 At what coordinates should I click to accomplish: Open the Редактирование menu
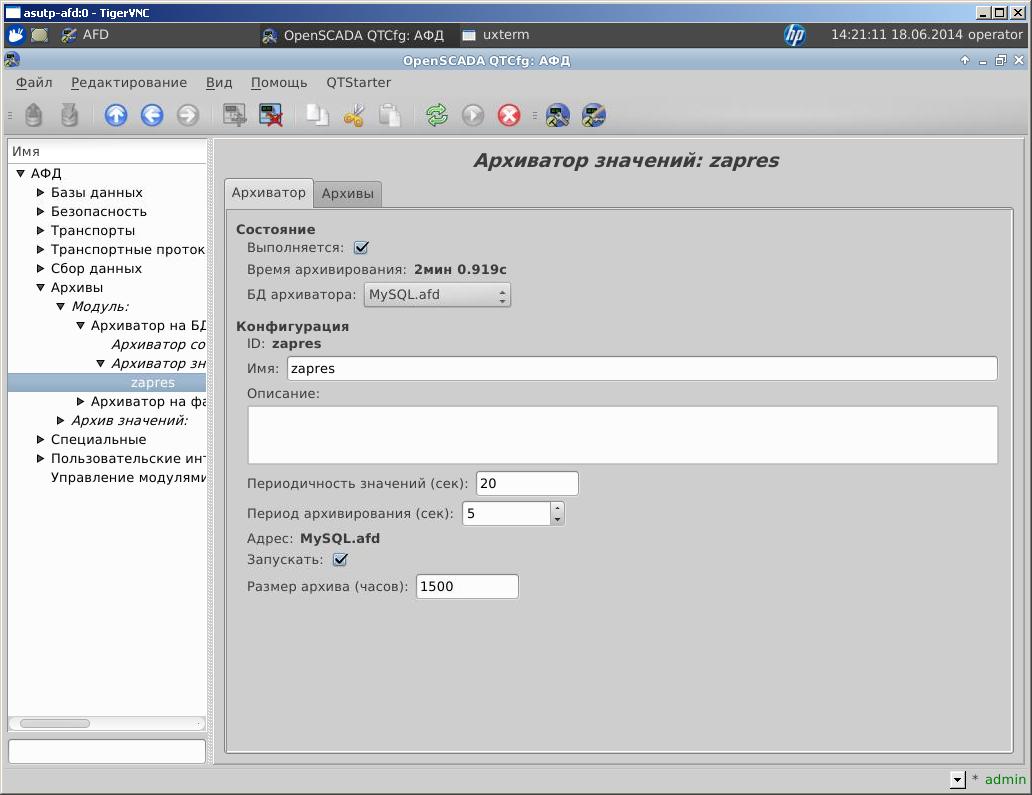click(x=129, y=83)
